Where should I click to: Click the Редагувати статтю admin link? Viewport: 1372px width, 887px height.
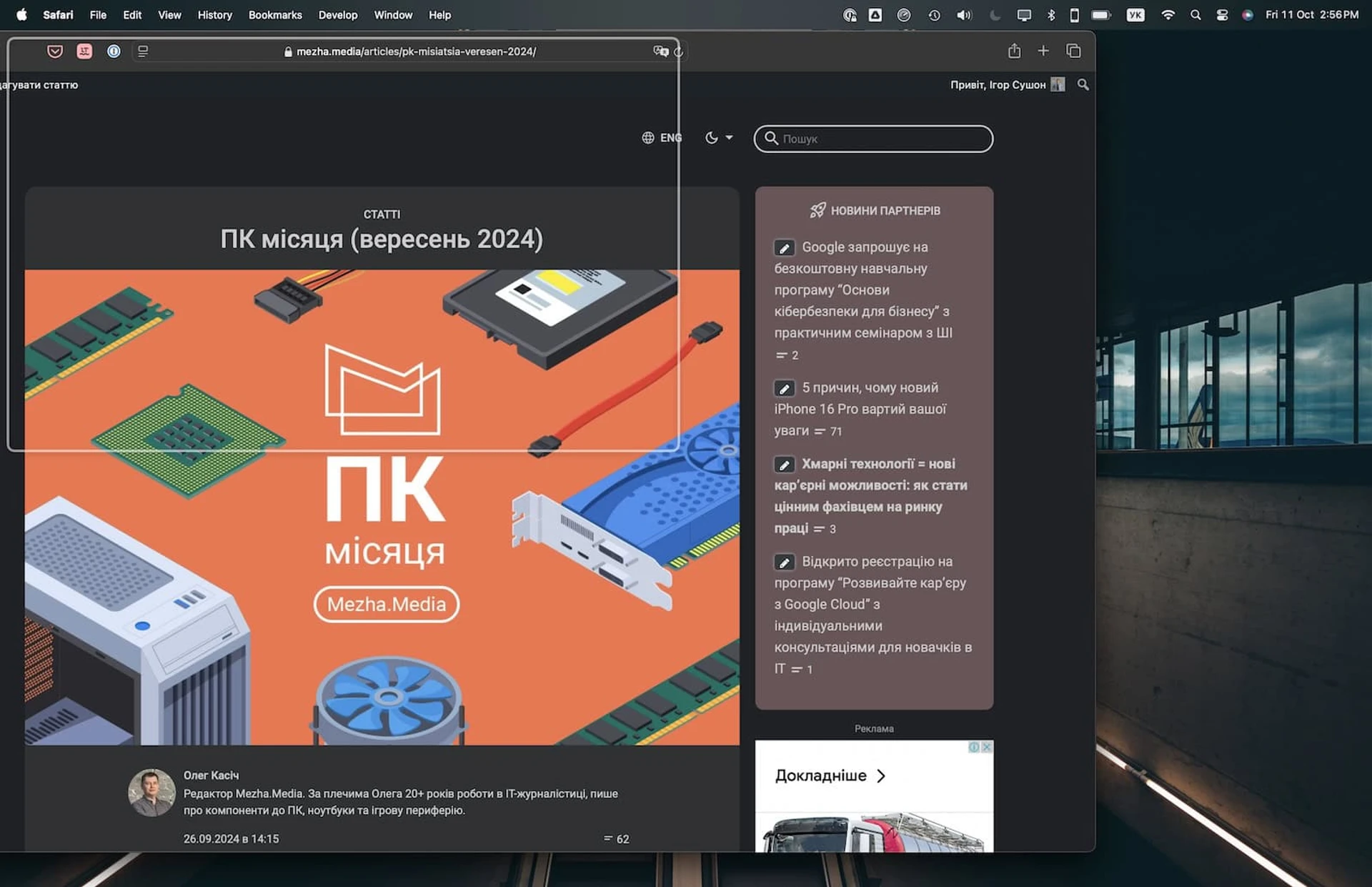(x=39, y=84)
